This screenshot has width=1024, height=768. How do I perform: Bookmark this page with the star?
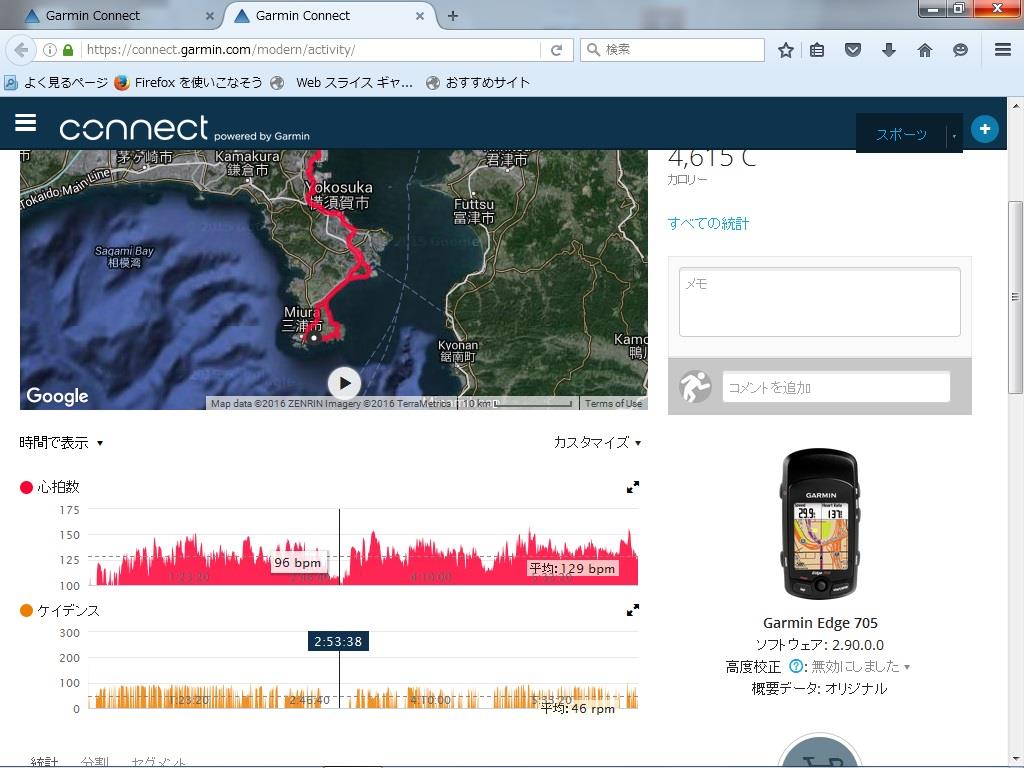(x=786, y=50)
